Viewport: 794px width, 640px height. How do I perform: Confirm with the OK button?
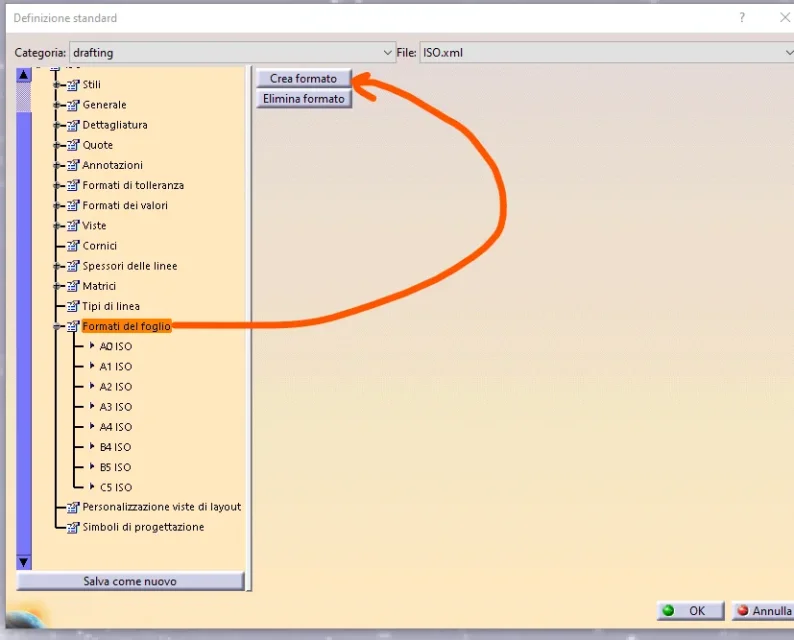coord(688,611)
